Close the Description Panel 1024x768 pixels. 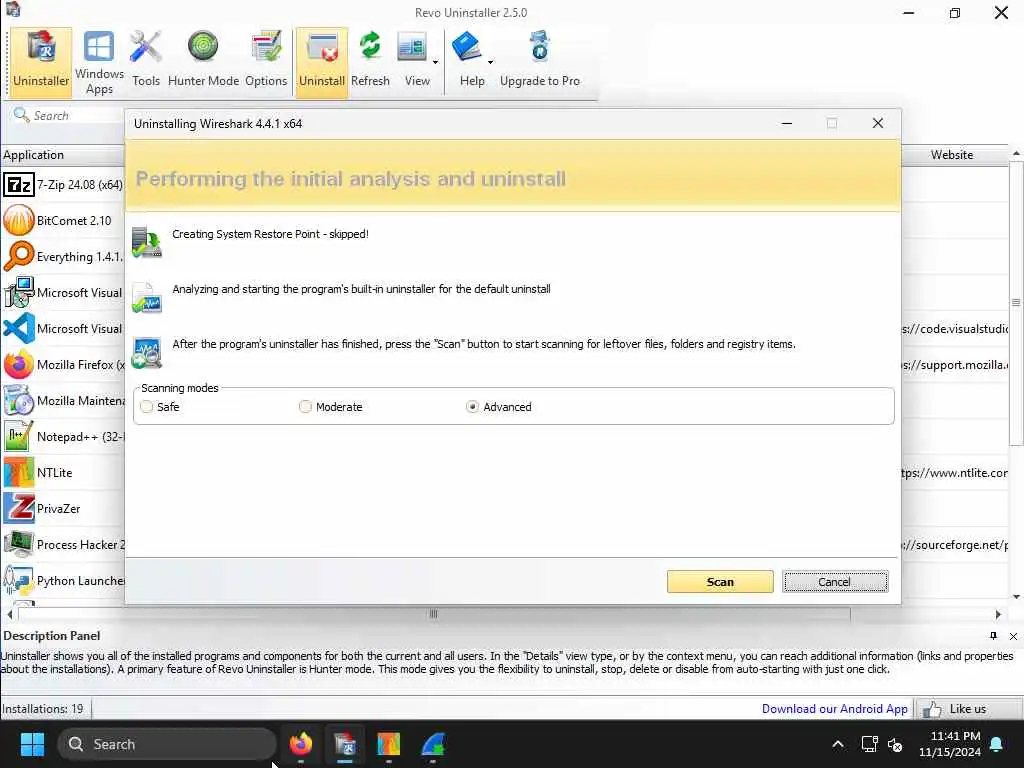[1014, 636]
